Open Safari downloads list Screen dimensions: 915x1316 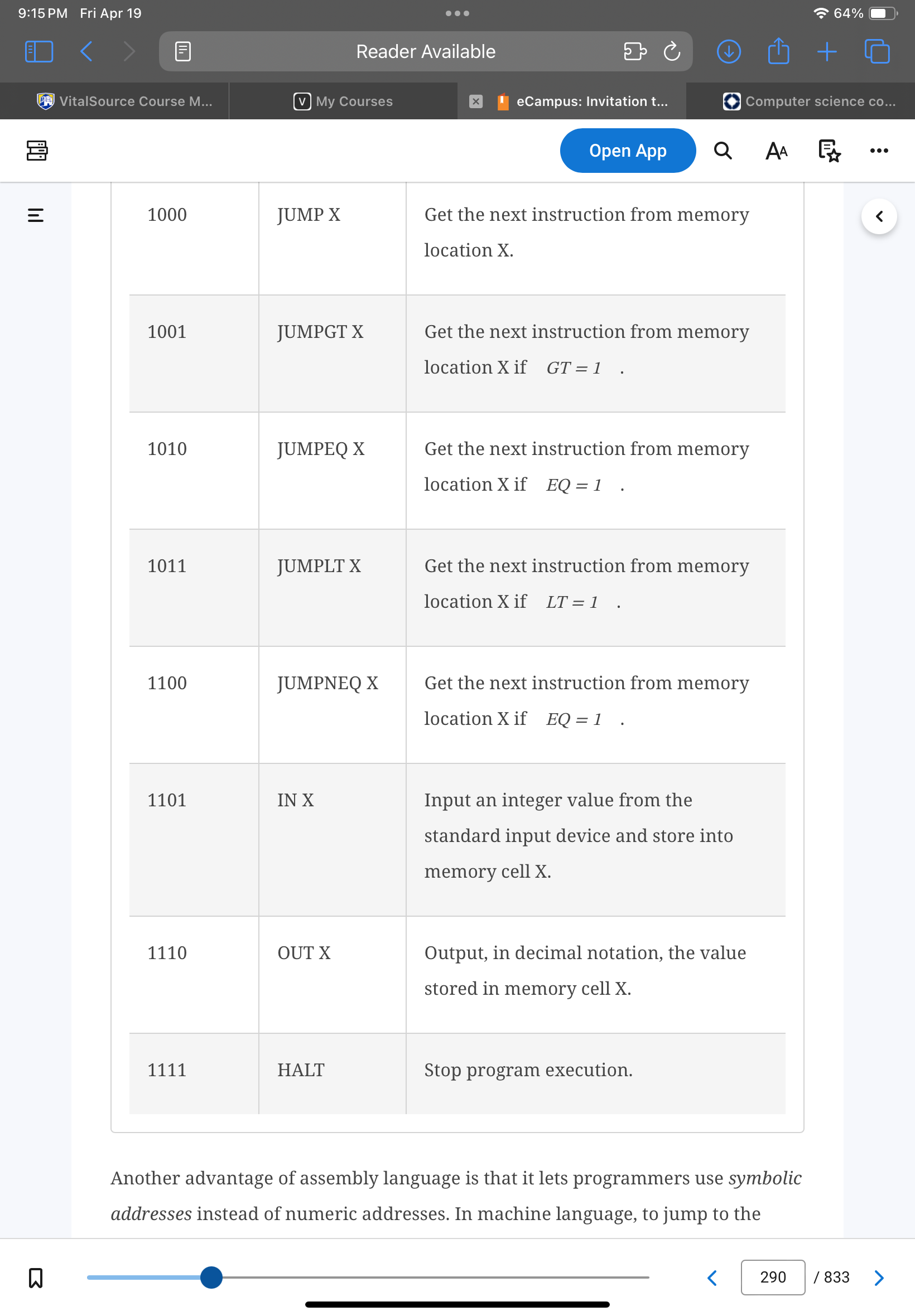pos(728,51)
